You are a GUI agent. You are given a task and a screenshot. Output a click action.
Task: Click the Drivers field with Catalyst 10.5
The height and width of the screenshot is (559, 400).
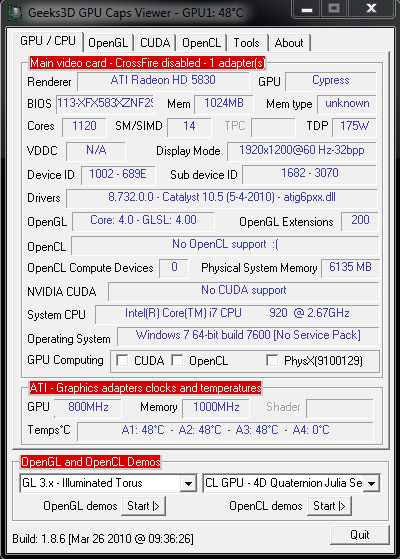222,199
